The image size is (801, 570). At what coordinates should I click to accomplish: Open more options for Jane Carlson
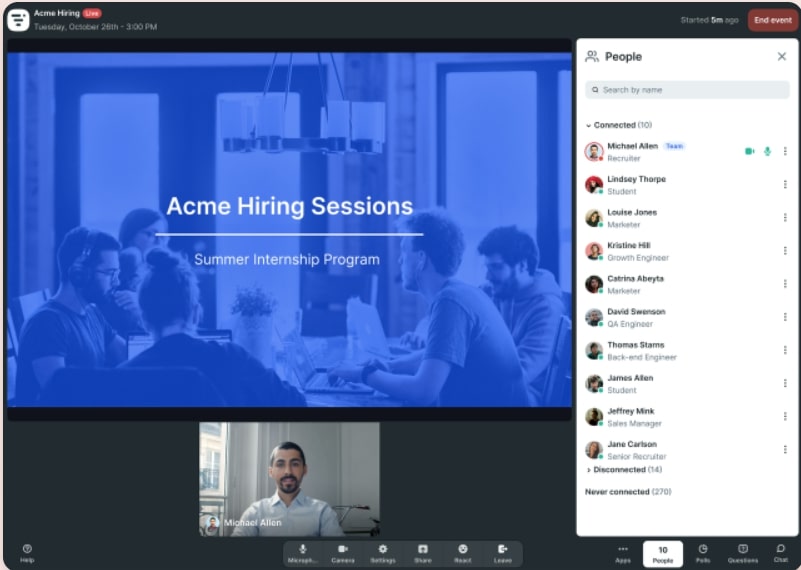tap(785, 449)
